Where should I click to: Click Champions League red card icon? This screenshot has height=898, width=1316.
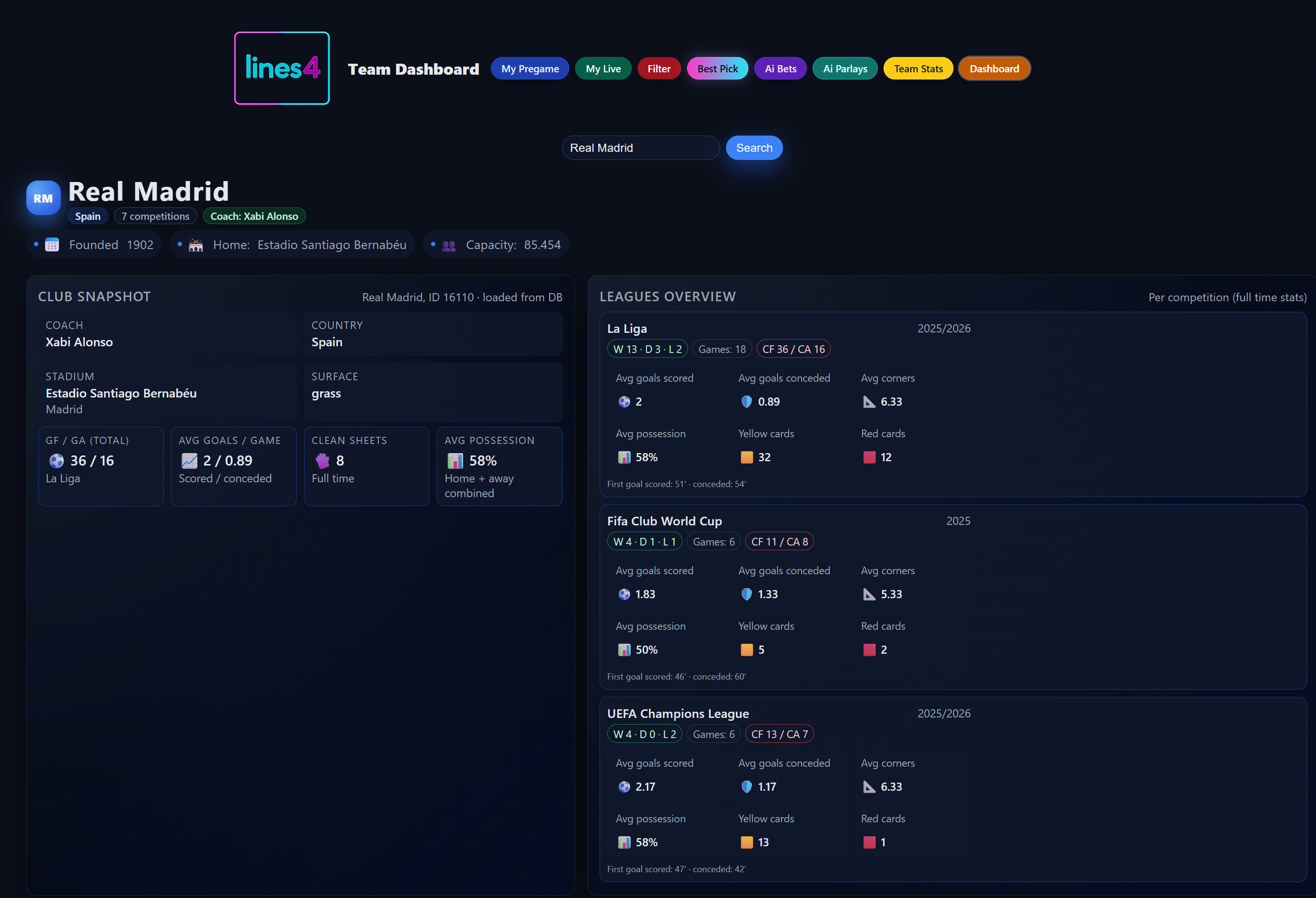point(869,842)
